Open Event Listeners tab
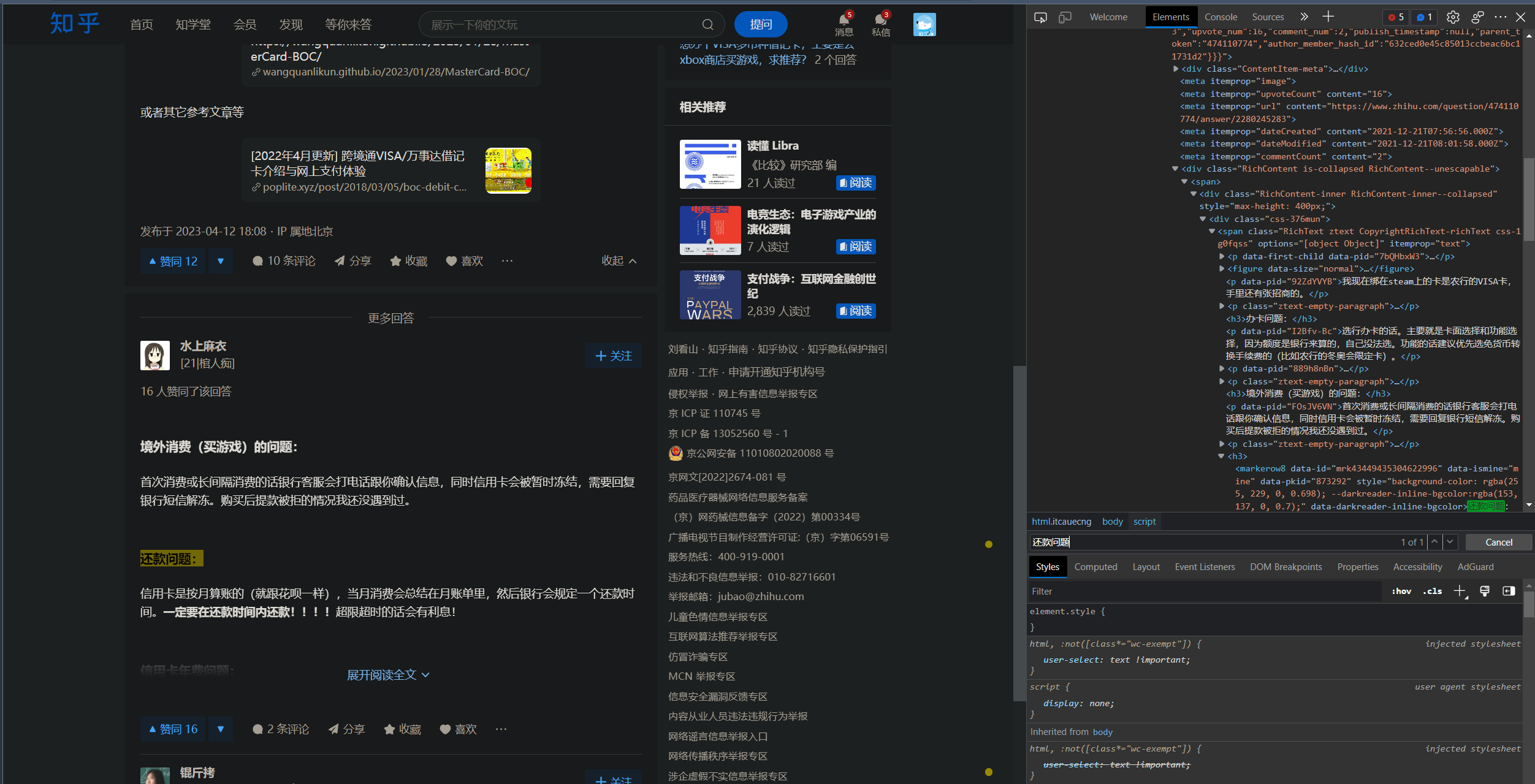The width and height of the screenshot is (1535, 784). (x=1205, y=567)
